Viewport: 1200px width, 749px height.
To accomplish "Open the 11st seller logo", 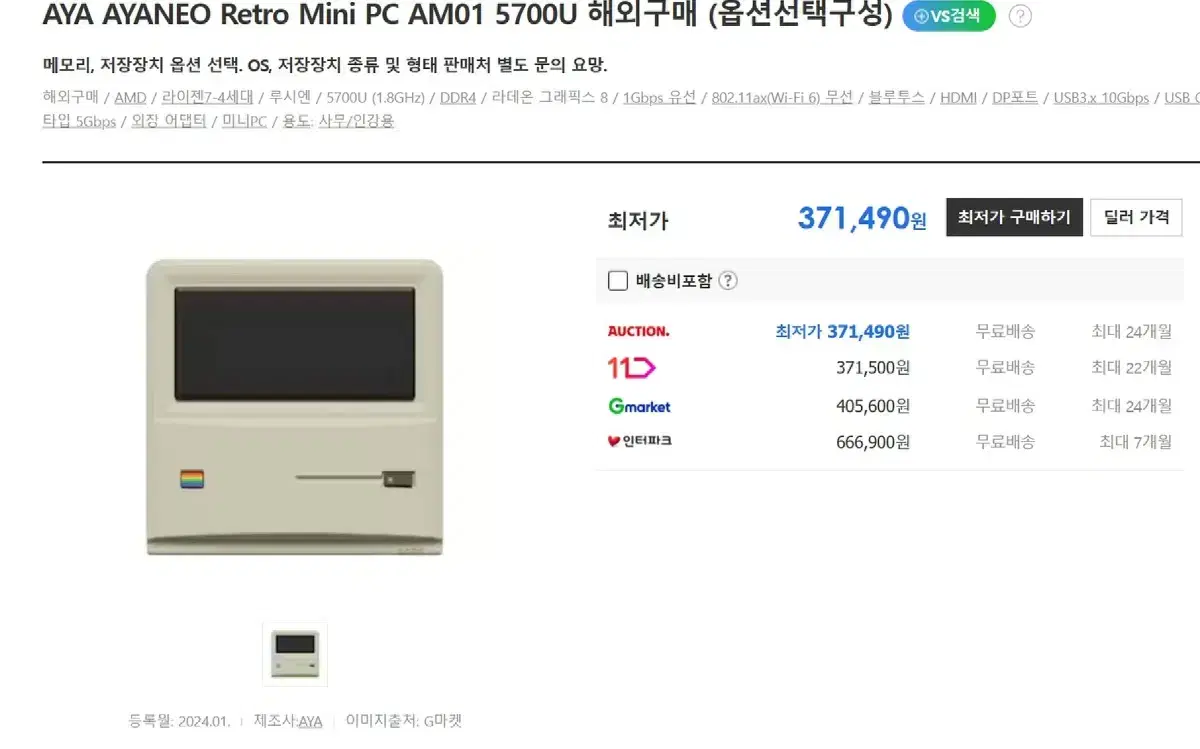I will pos(631,368).
